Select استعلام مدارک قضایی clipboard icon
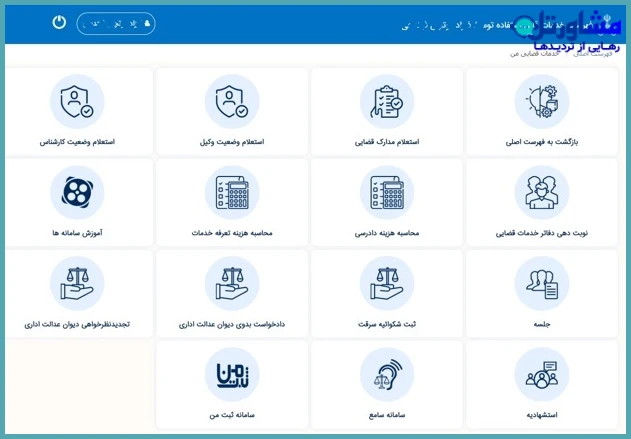The image size is (631, 439). pos(387,102)
